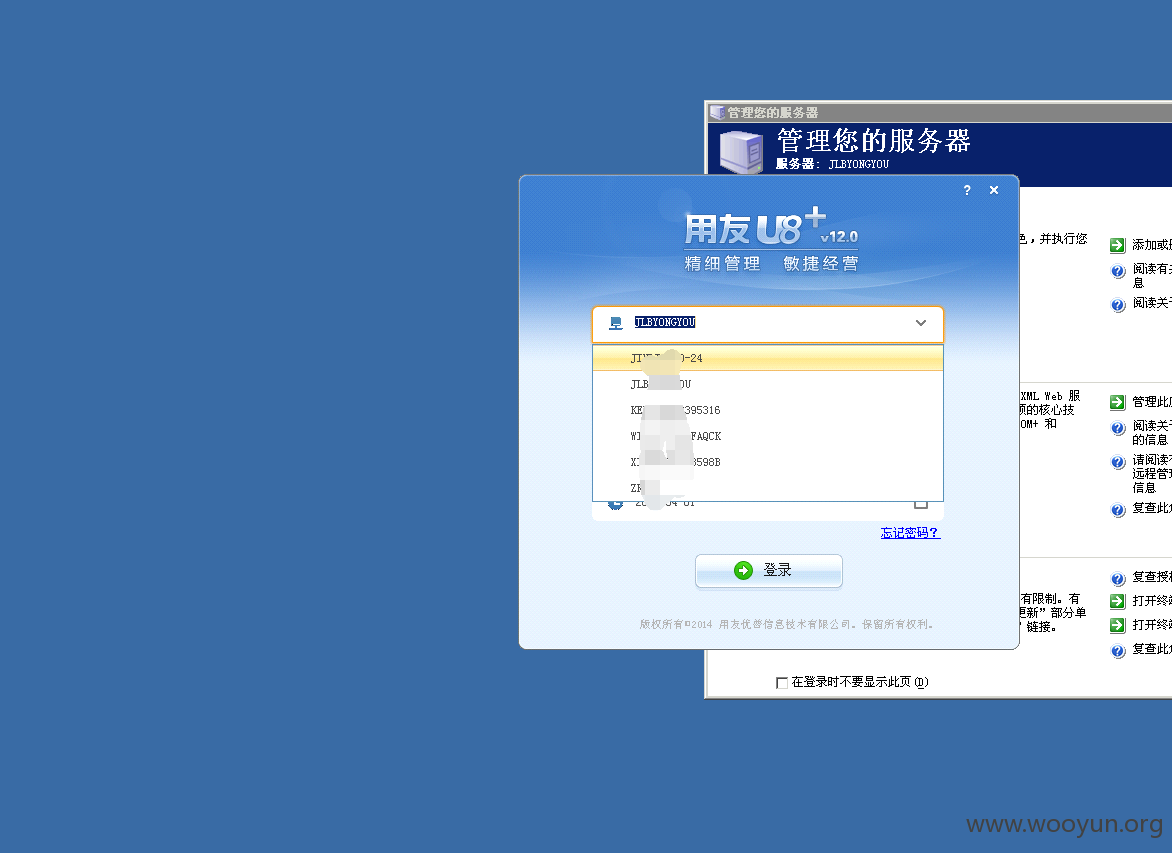Open the server name dropdown arrow
Viewport: 1172px width, 853px height.
(x=921, y=323)
